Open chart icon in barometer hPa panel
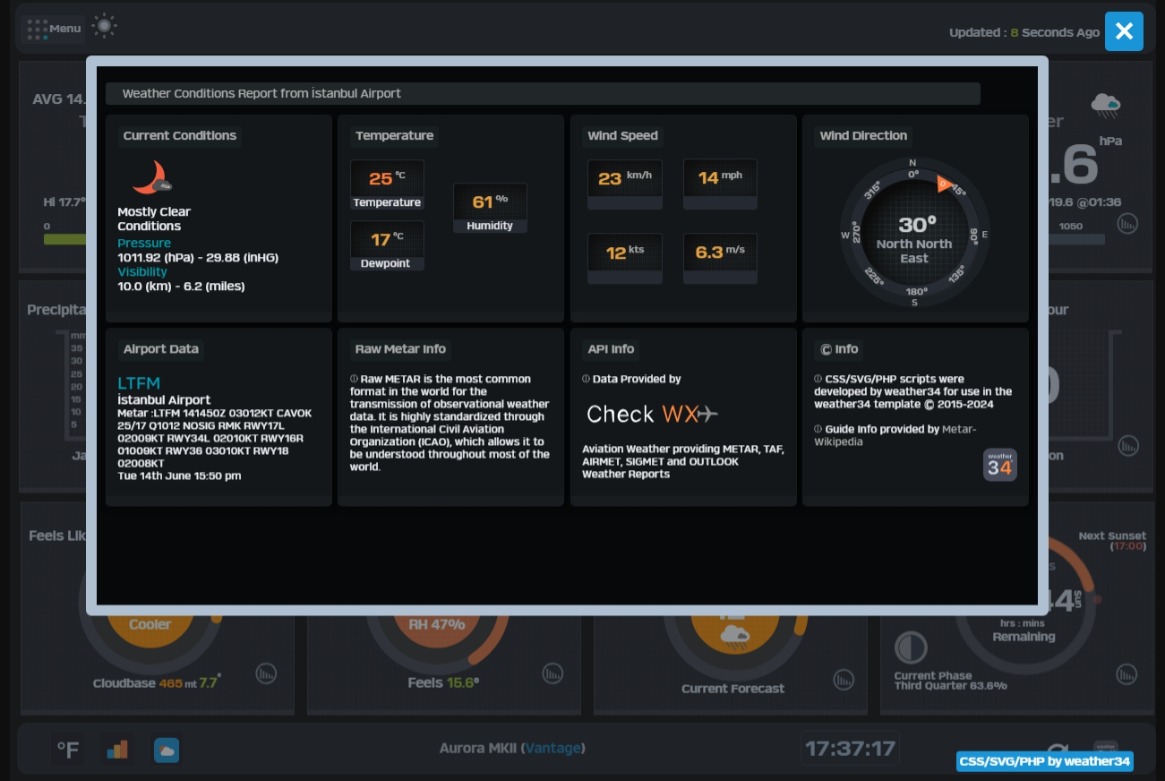 pos(1127,224)
